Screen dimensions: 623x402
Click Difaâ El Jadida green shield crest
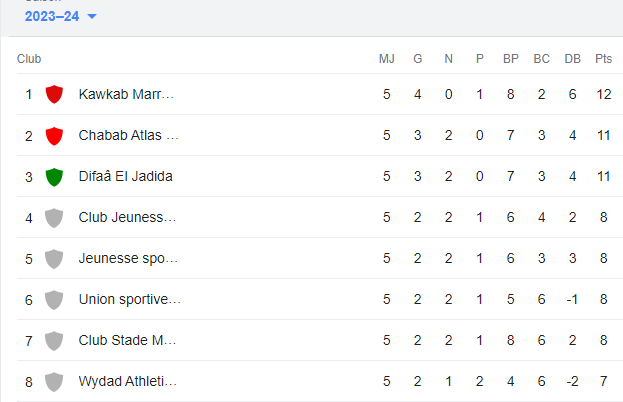coord(55,176)
